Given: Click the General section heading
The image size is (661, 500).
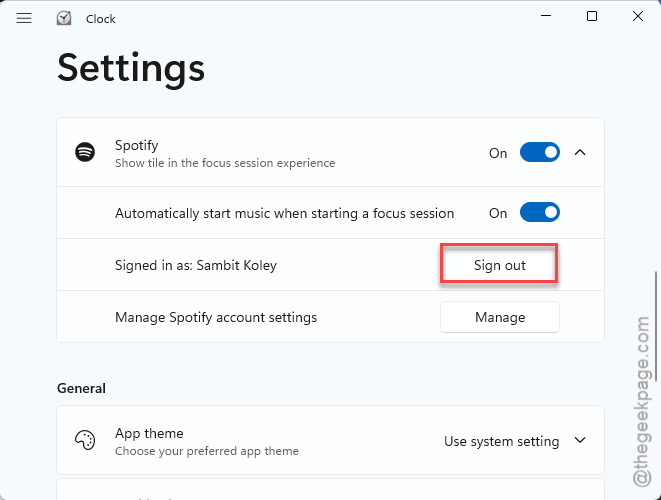Looking at the screenshot, I should pyautogui.click(x=81, y=388).
